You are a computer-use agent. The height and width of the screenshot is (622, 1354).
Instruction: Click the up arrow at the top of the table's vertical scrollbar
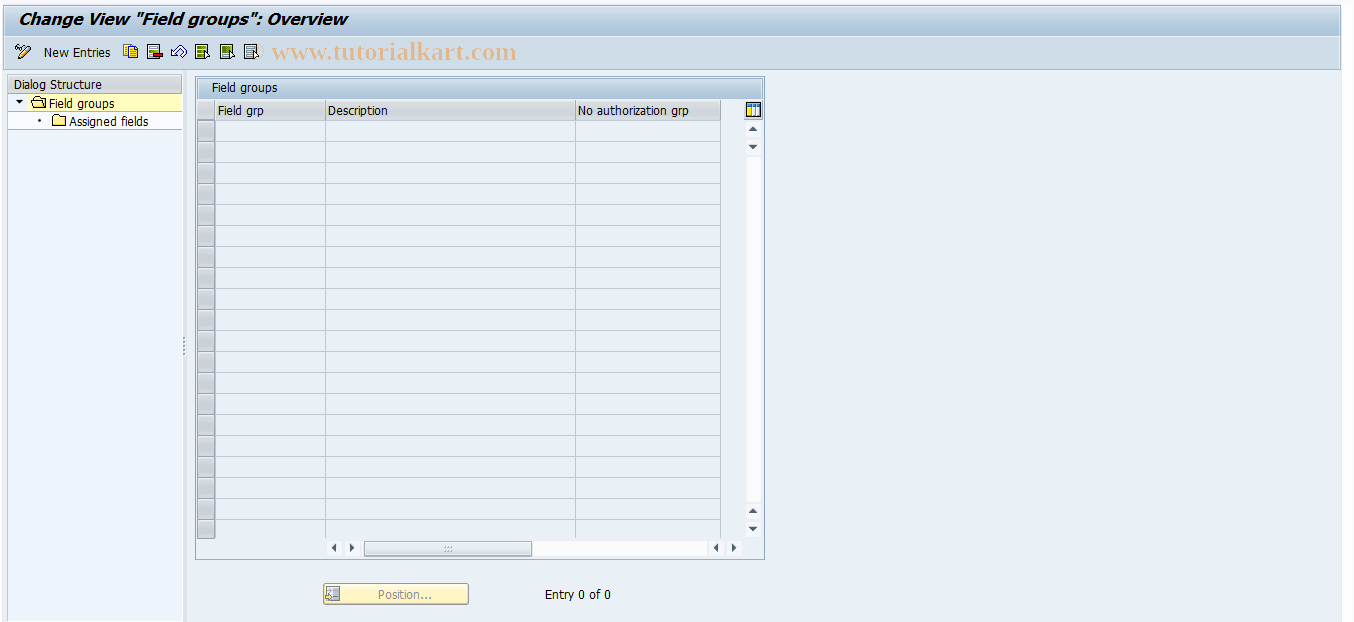point(753,129)
